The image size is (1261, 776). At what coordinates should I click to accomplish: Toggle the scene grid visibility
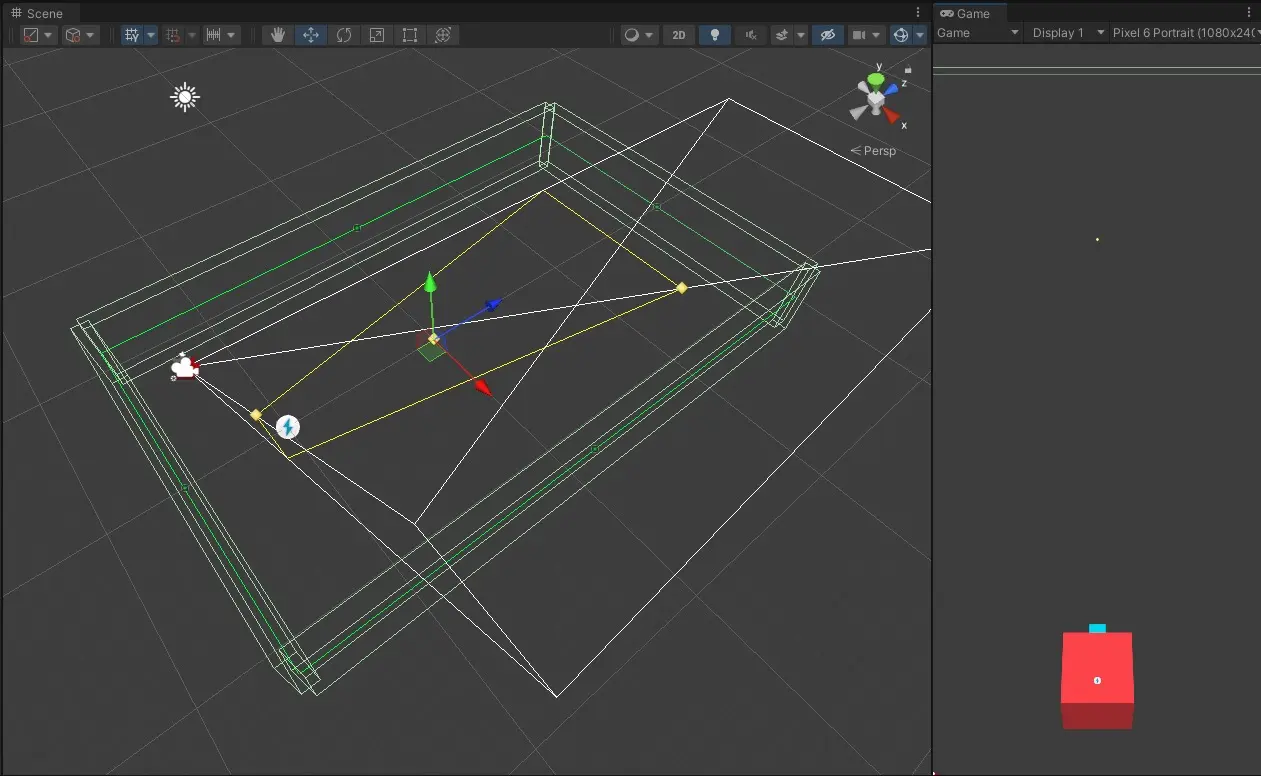point(132,35)
